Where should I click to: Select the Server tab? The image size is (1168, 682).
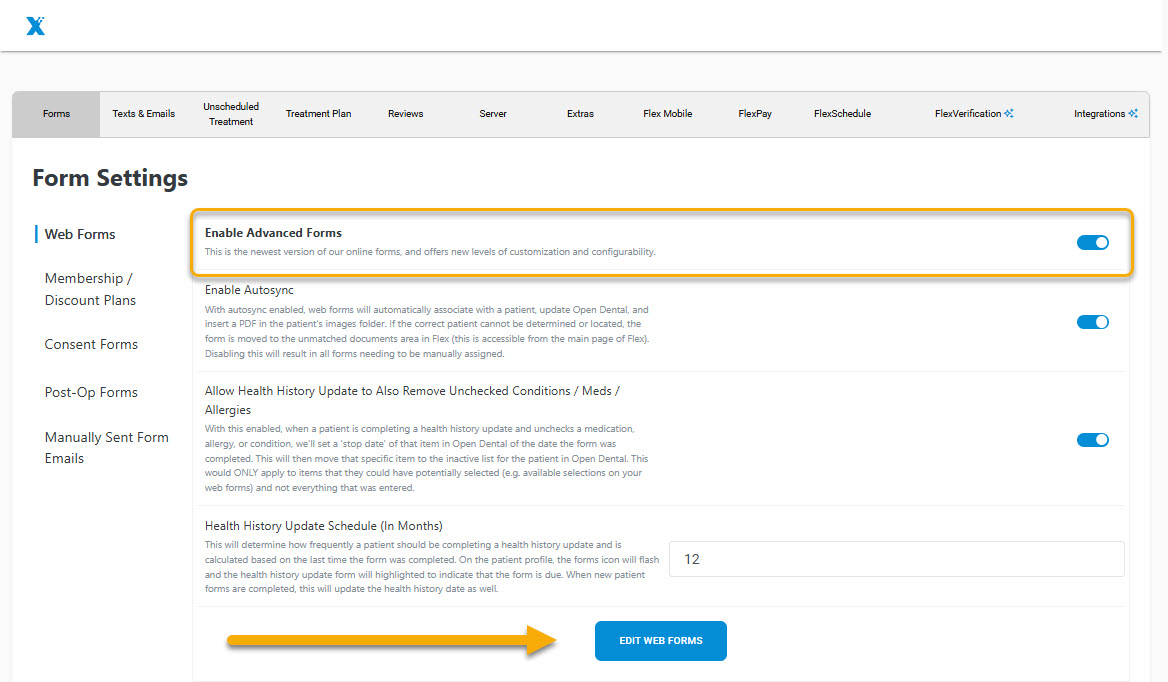click(x=493, y=114)
